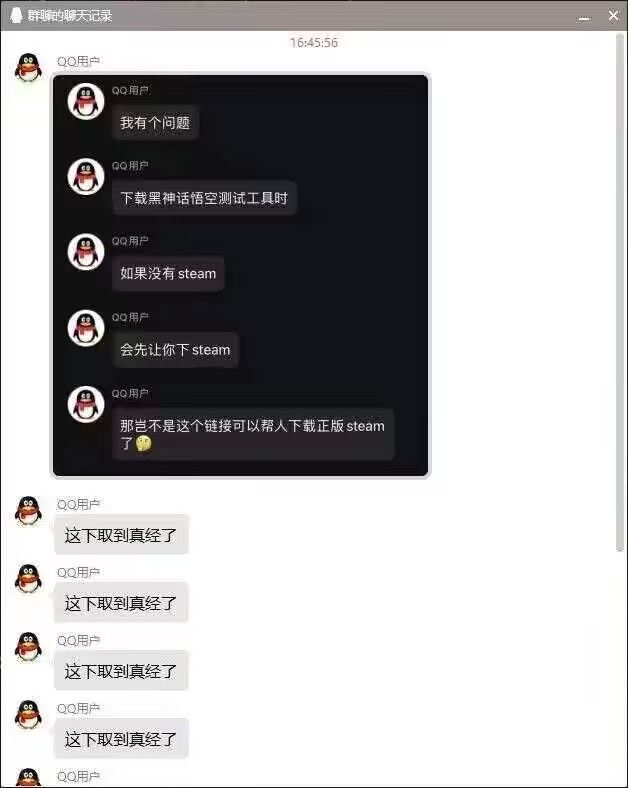Open the embedded dark chat screenshot image

click(241, 275)
